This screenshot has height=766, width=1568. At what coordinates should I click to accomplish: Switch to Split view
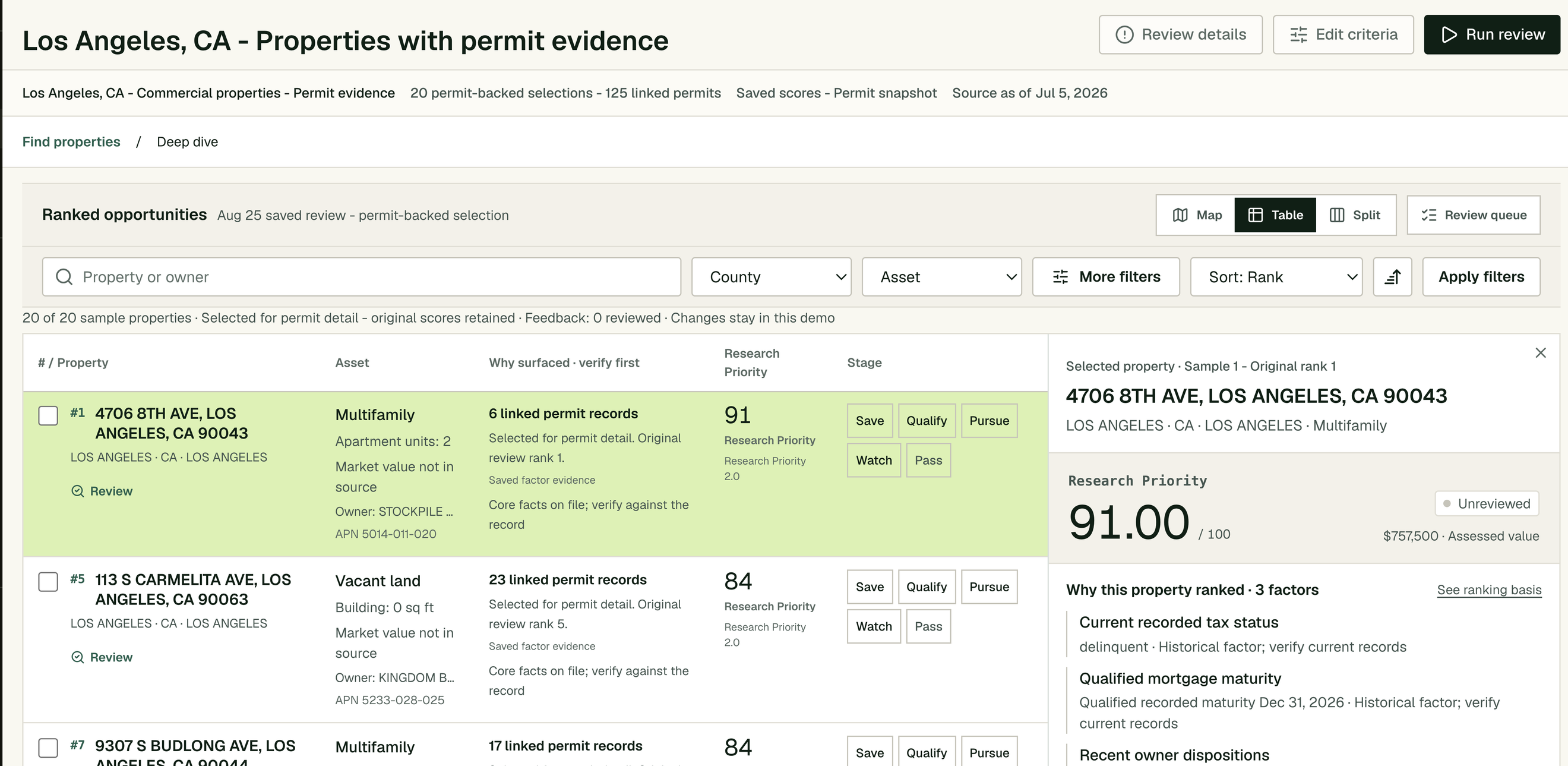pyautogui.click(x=1355, y=215)
